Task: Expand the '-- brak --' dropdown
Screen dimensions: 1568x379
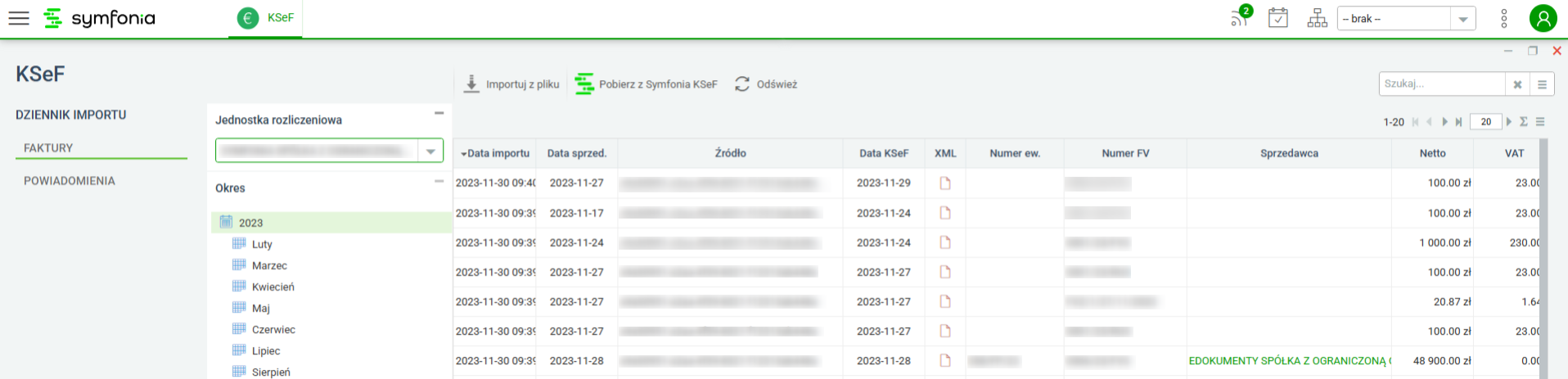Action: [x=1462, y=19]
